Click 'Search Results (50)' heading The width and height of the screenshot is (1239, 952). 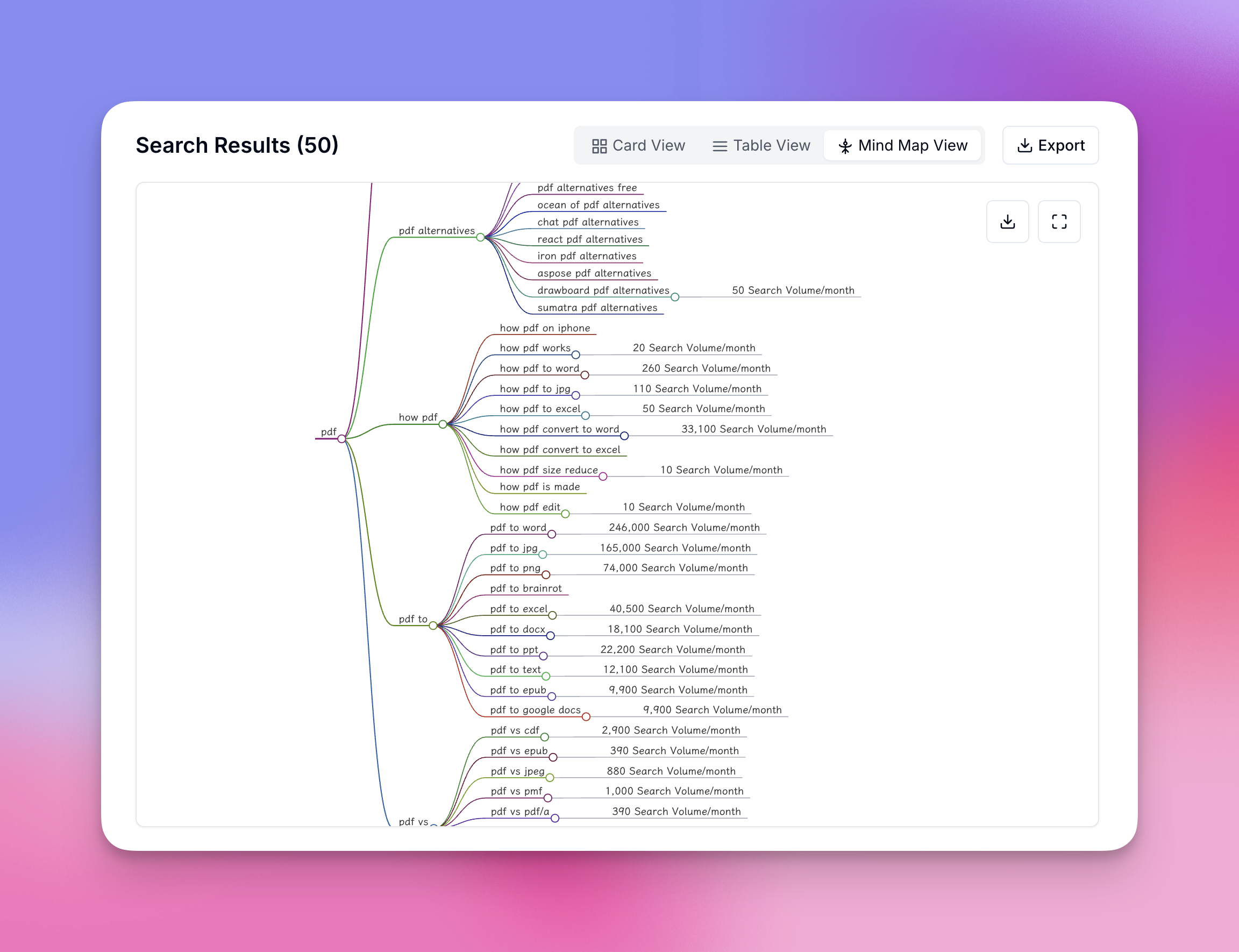pyautogui.click(x=237, y=146)
